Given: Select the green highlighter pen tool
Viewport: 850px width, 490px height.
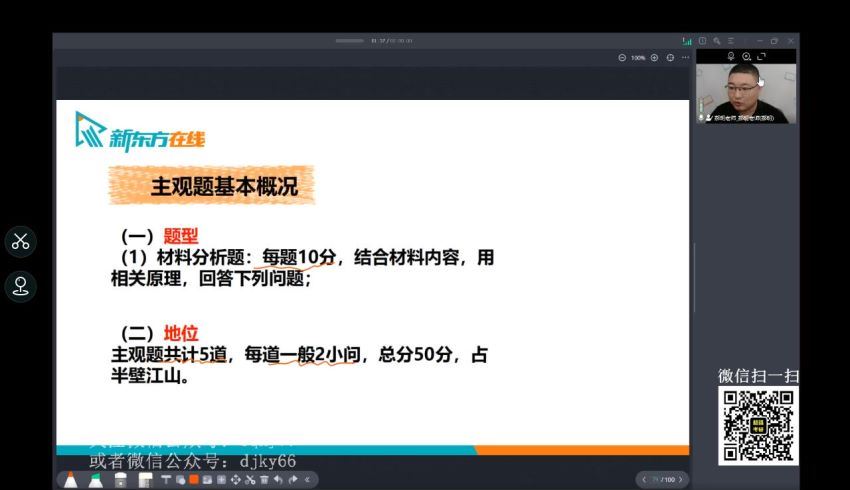Looking at the screenshot, I should 96,480.
